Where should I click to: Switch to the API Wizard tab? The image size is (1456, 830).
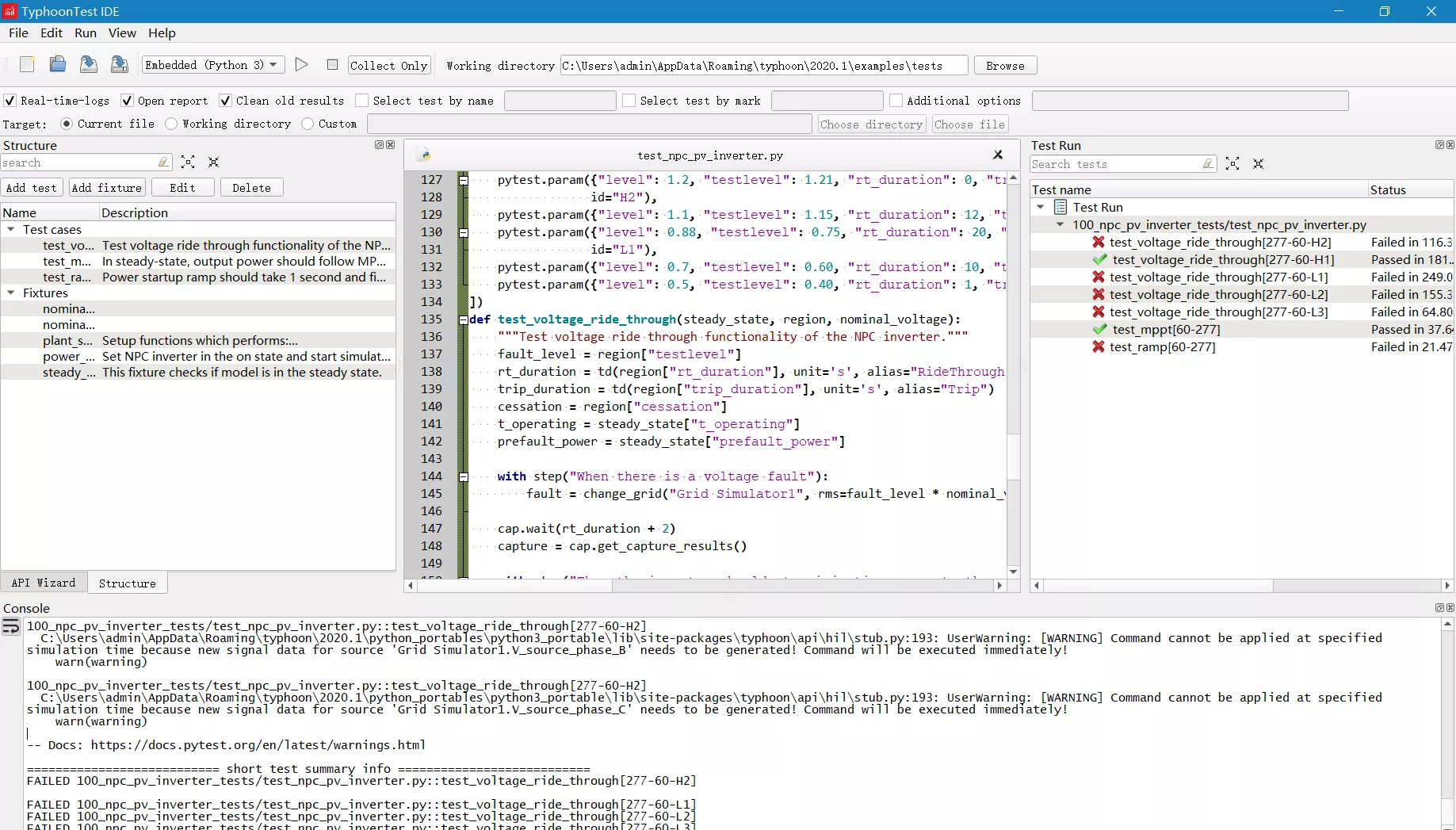(x=44, y=583)
